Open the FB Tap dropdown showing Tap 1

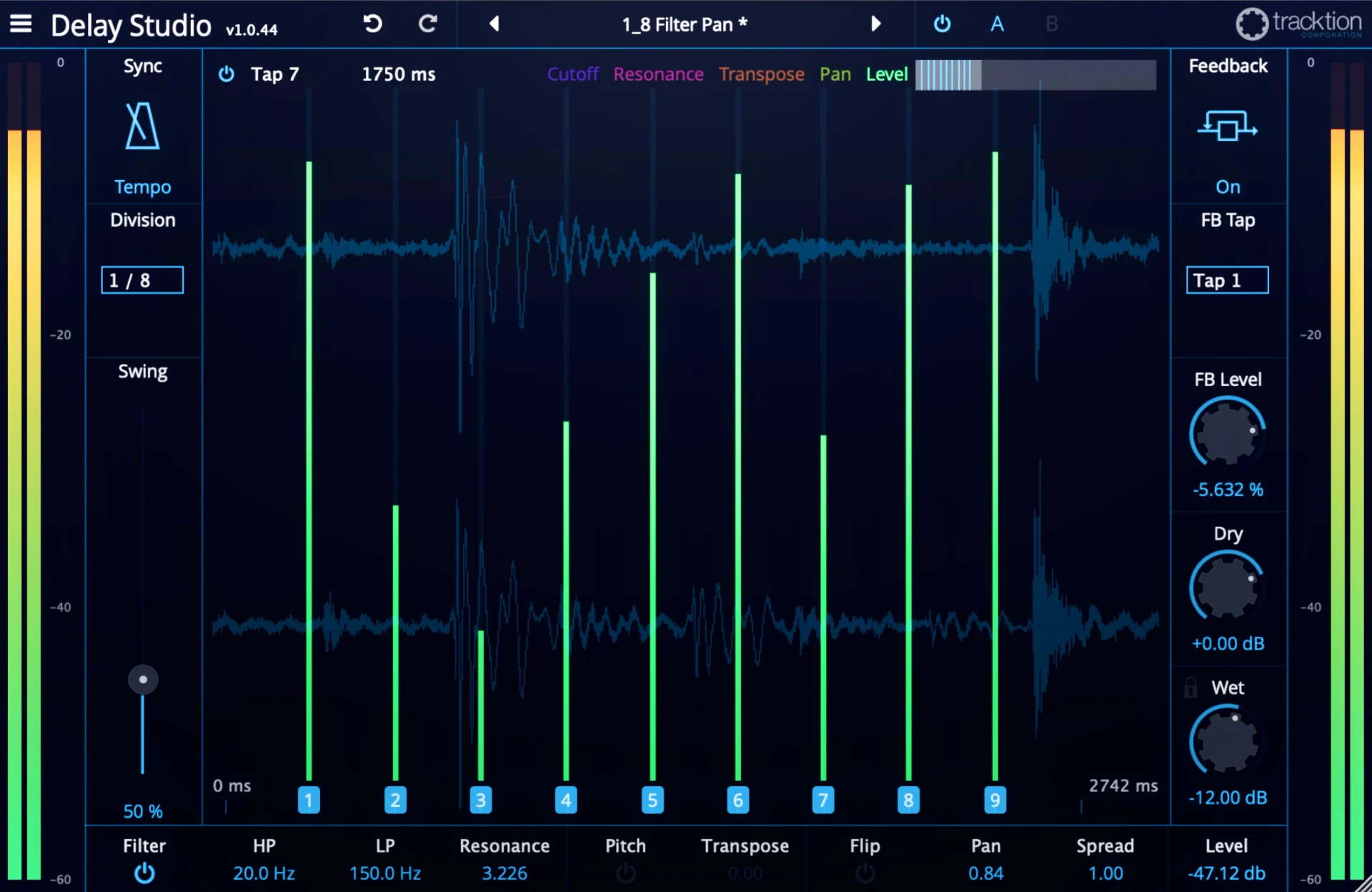(x=1228, y=280)
